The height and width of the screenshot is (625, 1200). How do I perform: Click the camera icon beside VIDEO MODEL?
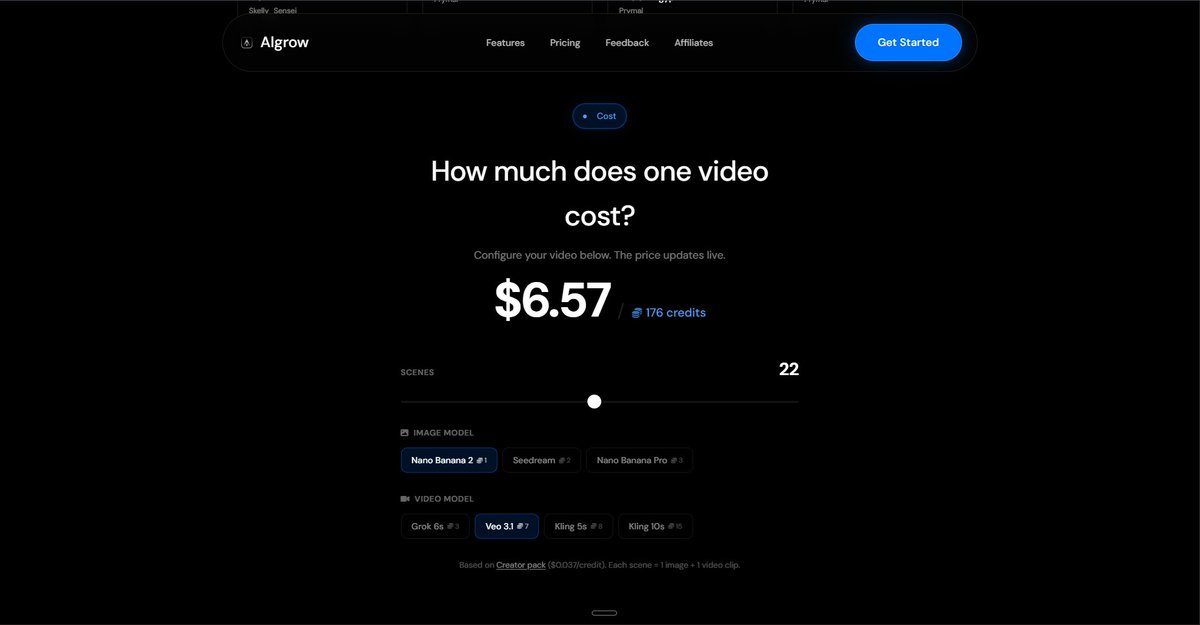[x=405, y=499]
